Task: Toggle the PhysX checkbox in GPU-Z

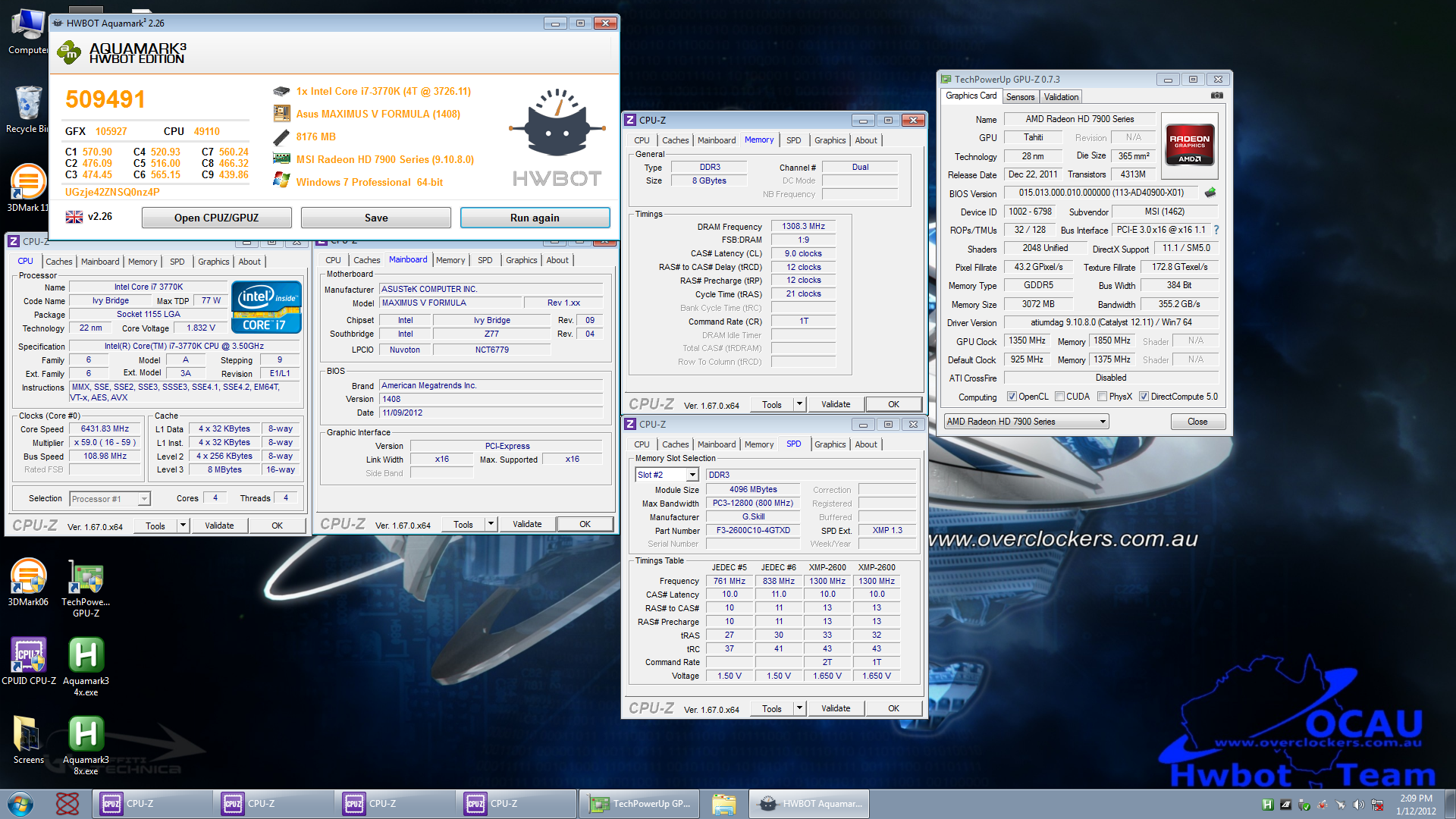Action: click(x=1102, y=397)
